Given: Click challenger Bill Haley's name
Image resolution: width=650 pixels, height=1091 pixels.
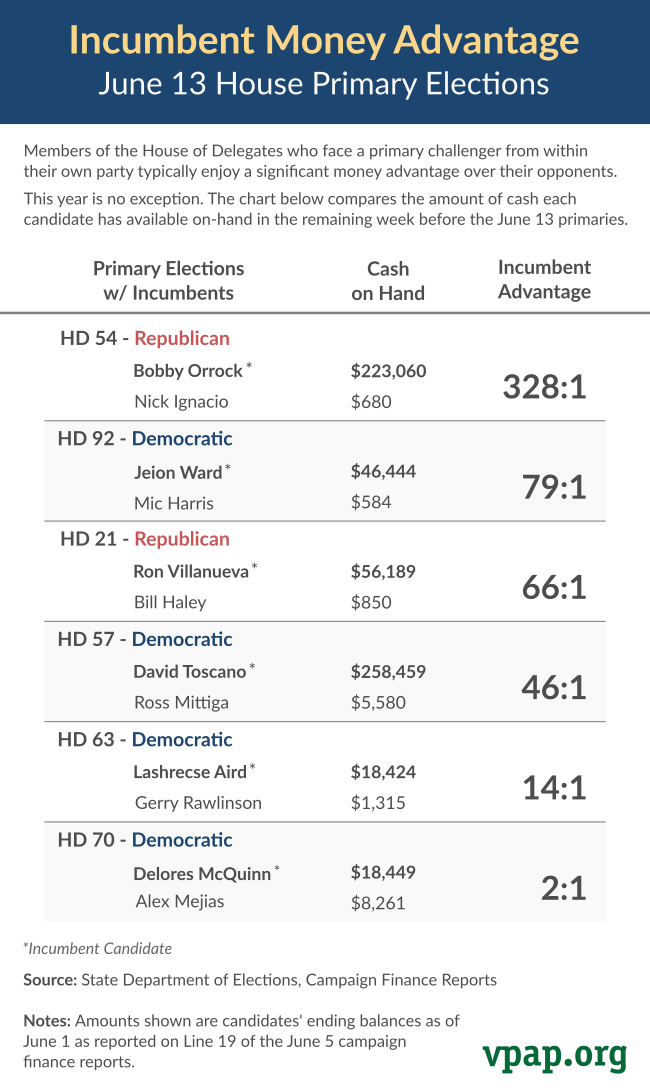Looking at the screenshot, I should (x=170, y=602).
